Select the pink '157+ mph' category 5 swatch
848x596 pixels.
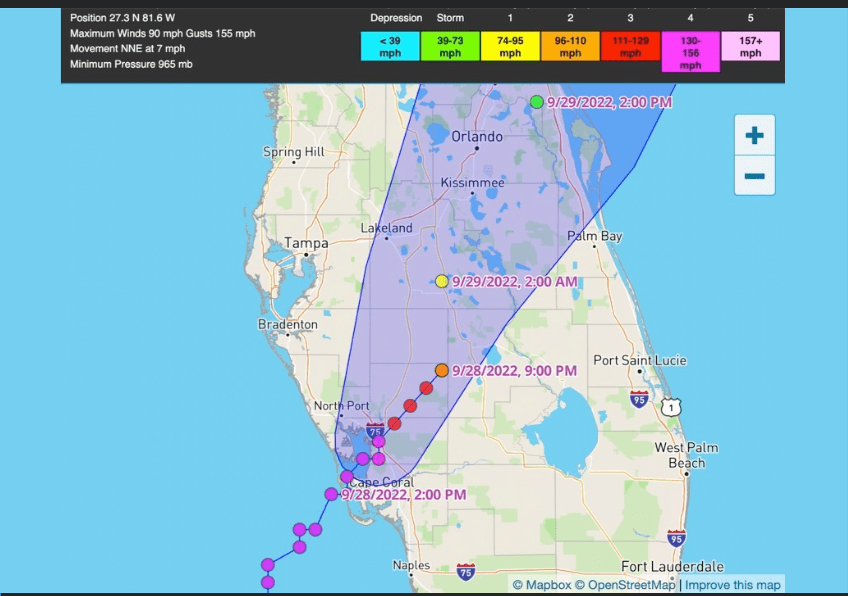750,46
